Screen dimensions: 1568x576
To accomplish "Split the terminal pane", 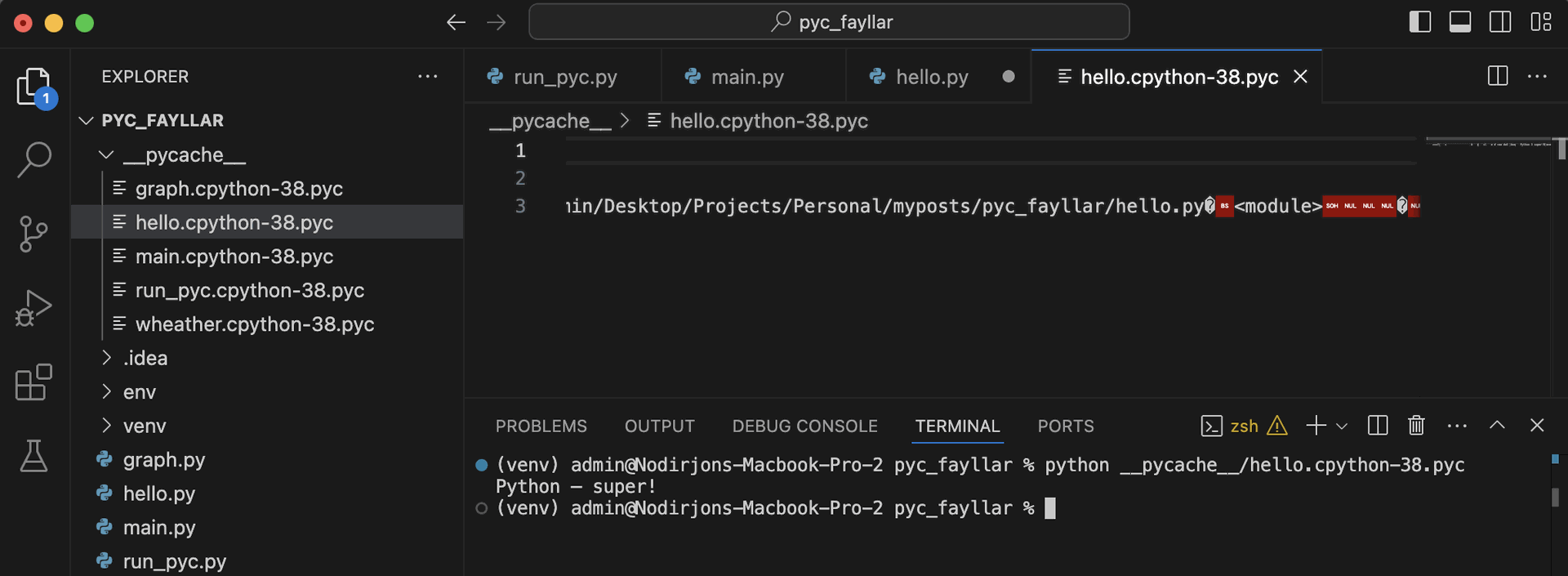I will (1378, 426).
